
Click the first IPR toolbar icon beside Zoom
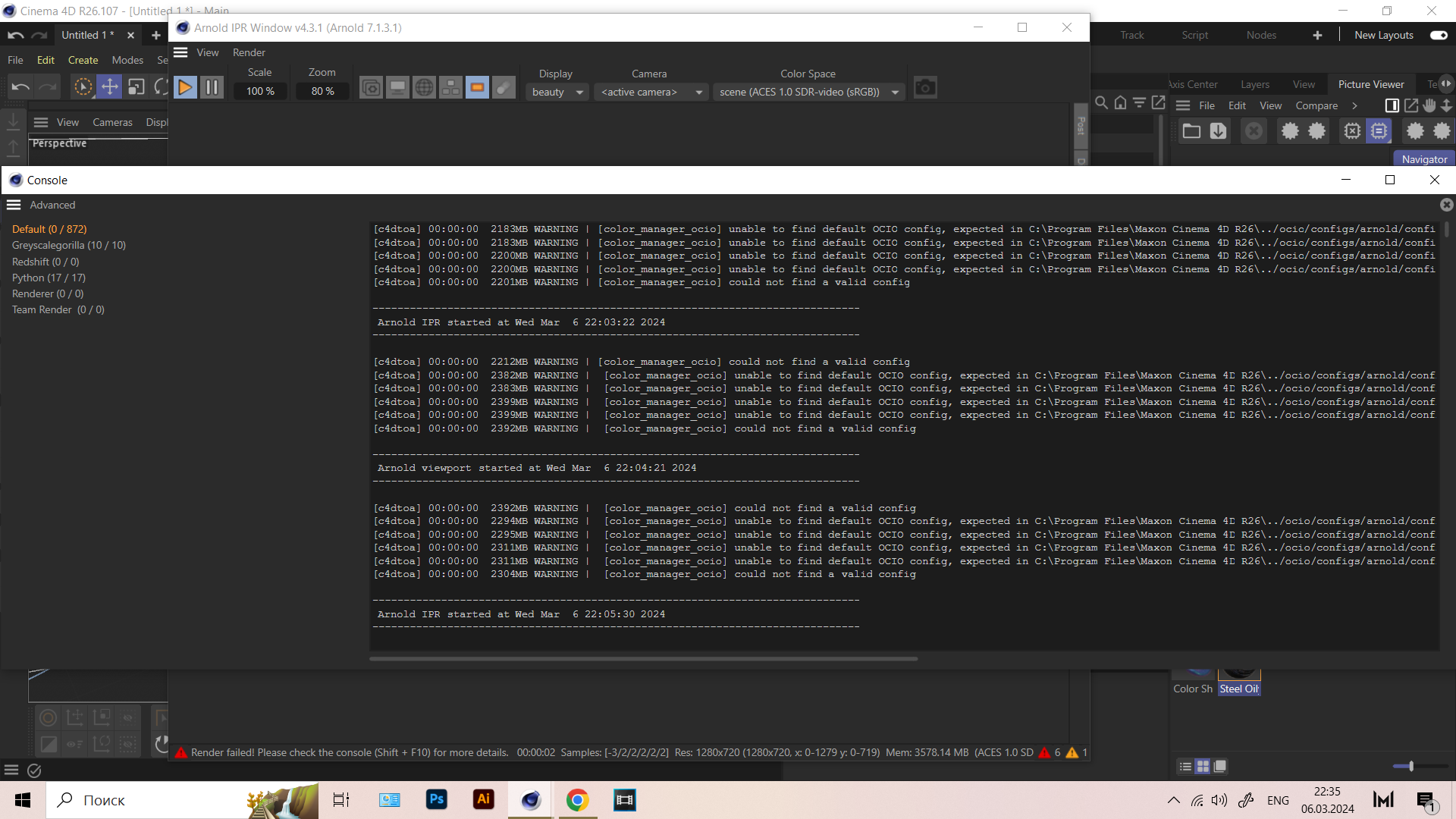[x=371, y=88]
